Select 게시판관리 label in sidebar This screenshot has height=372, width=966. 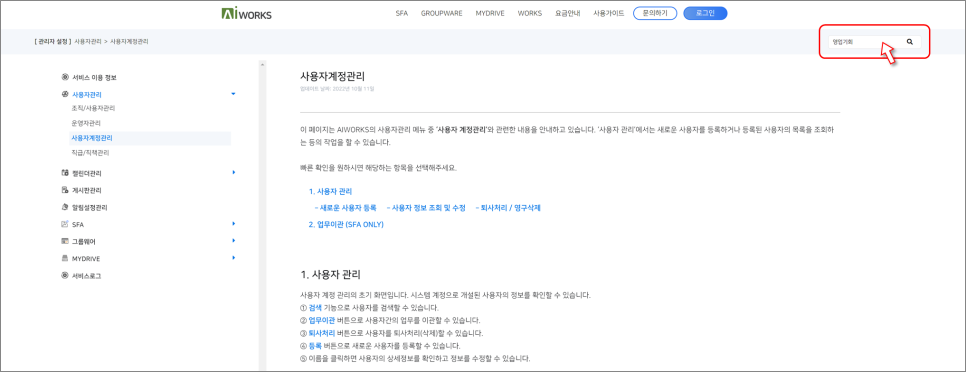pos(87,191)
